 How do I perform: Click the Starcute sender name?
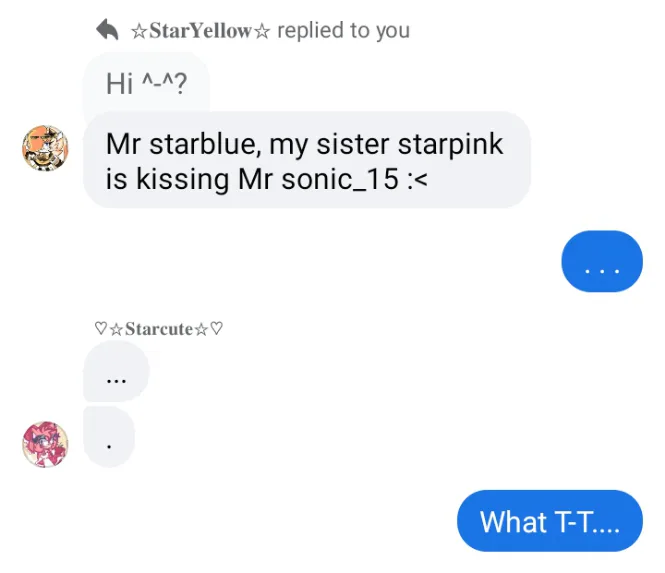(158, 328)
